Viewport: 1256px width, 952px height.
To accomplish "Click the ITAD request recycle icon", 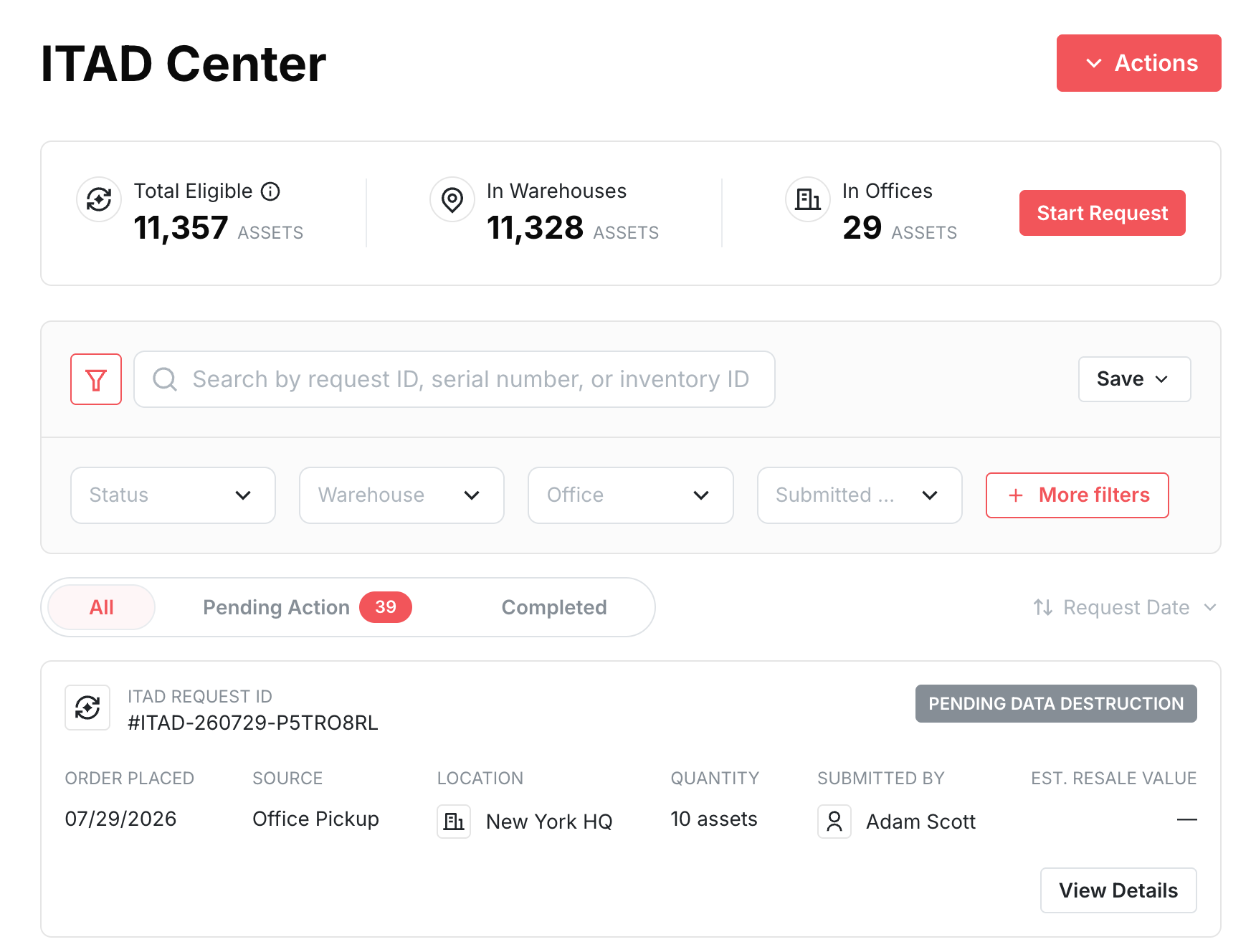I will (x=87, y=708).
